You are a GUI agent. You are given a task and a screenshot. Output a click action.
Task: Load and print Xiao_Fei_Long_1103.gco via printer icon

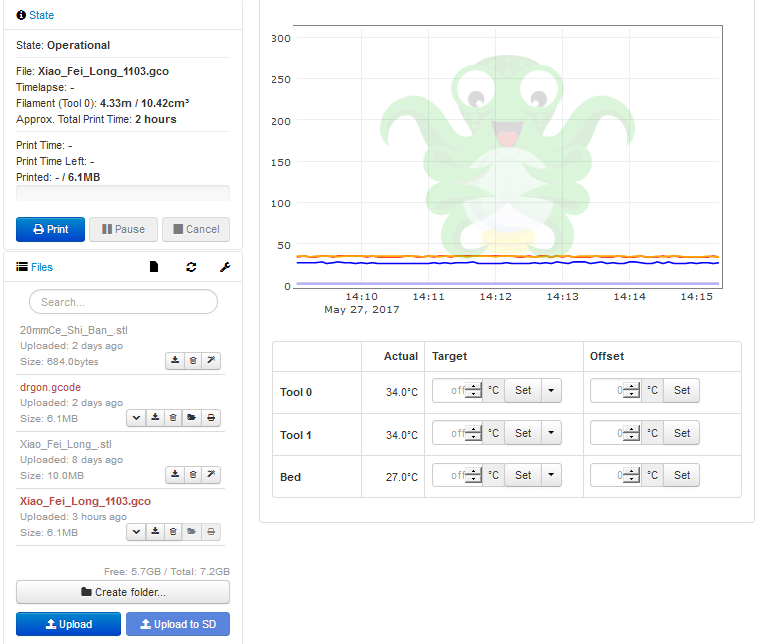tap(211, 532)
